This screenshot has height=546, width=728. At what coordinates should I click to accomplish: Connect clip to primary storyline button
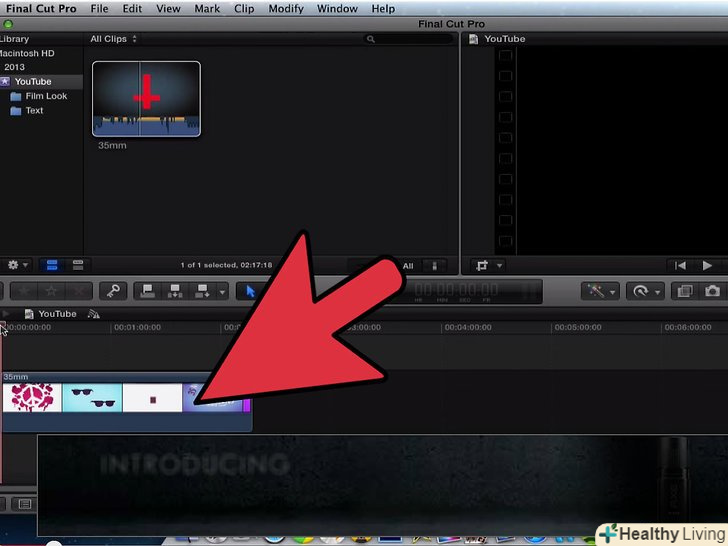click(148, 291)
